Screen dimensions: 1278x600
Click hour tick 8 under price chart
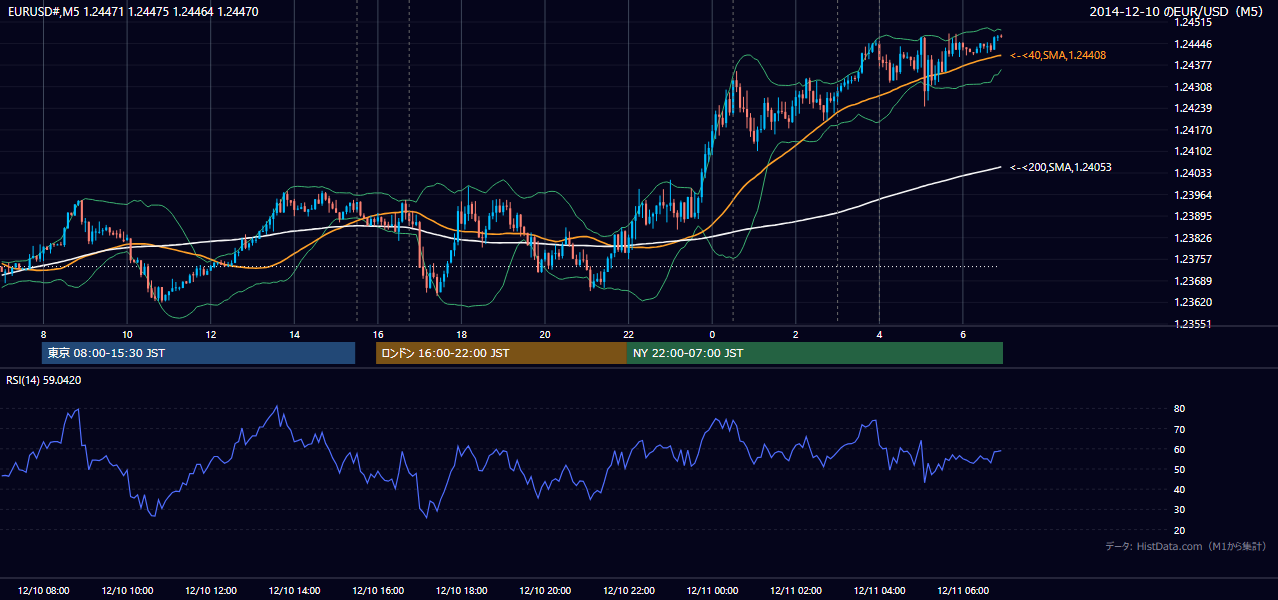[x=43, y=334]
